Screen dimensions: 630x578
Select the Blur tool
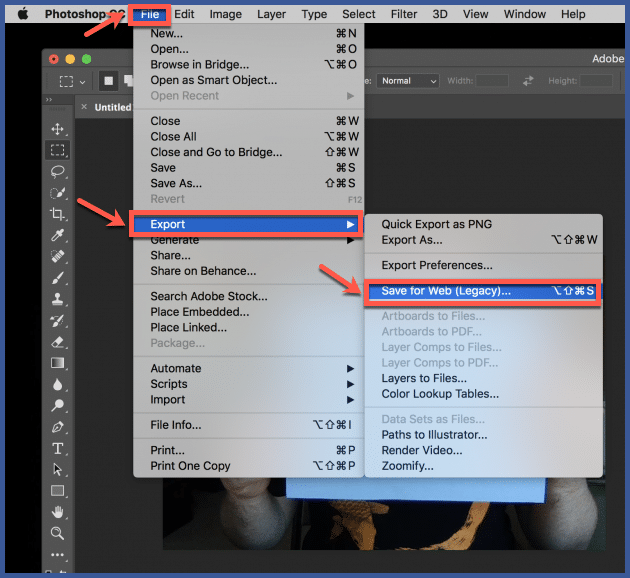tap(57, 384)
